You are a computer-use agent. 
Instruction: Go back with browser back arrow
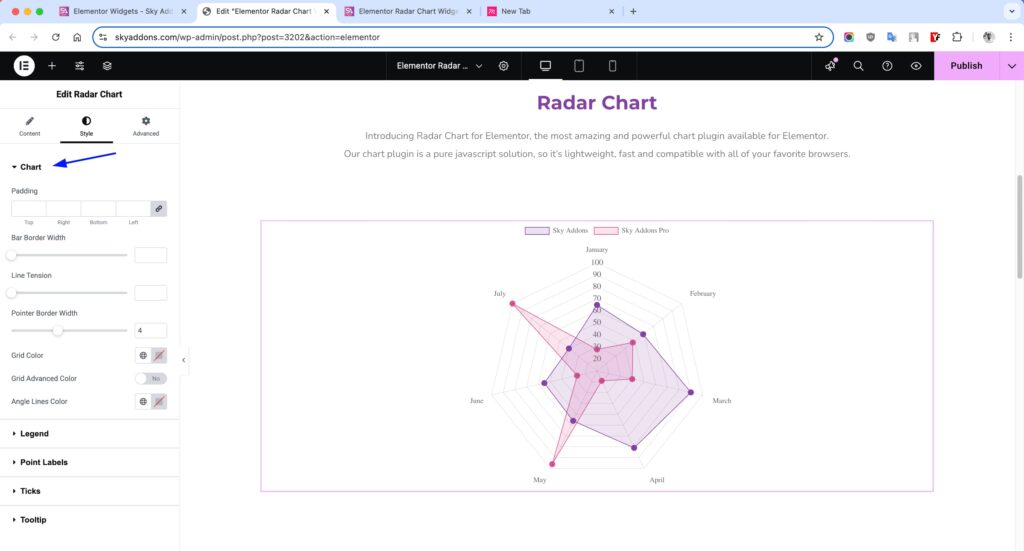point(12,37)
